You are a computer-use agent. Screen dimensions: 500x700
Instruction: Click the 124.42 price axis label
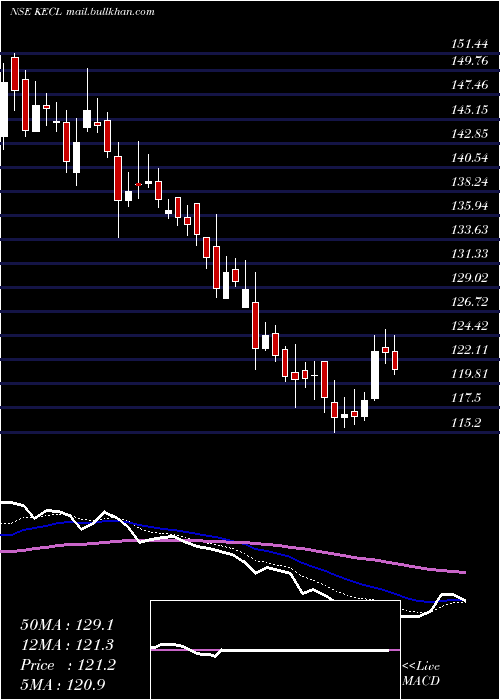469,326
